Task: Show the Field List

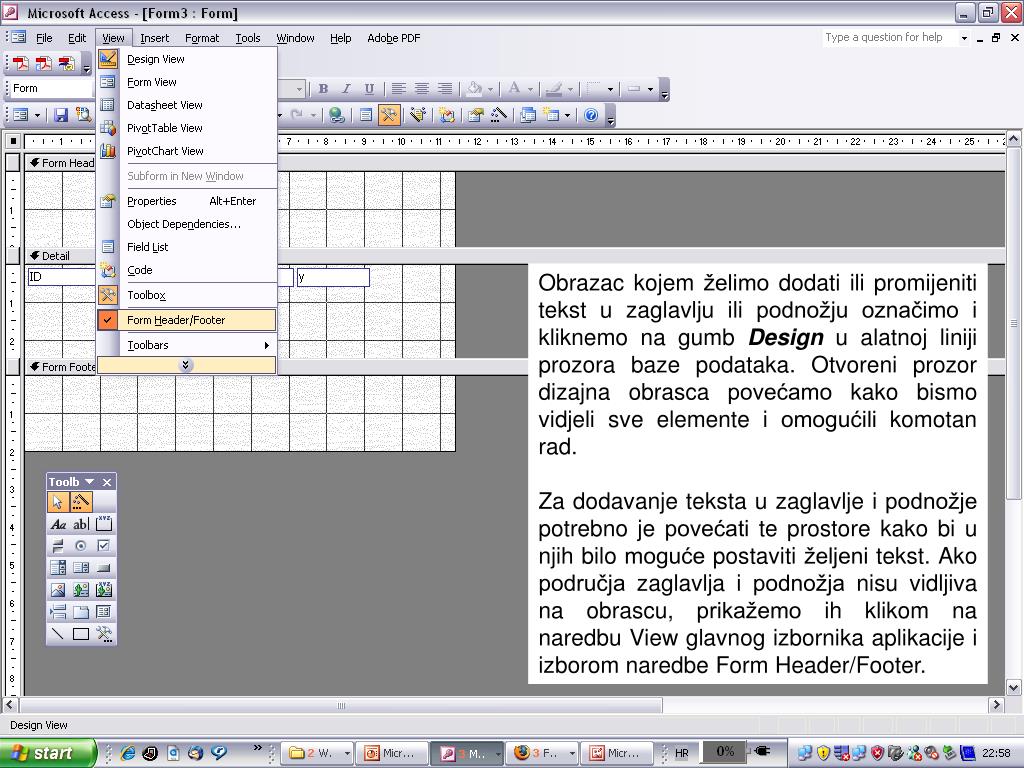Action: (x=187, y=247)
